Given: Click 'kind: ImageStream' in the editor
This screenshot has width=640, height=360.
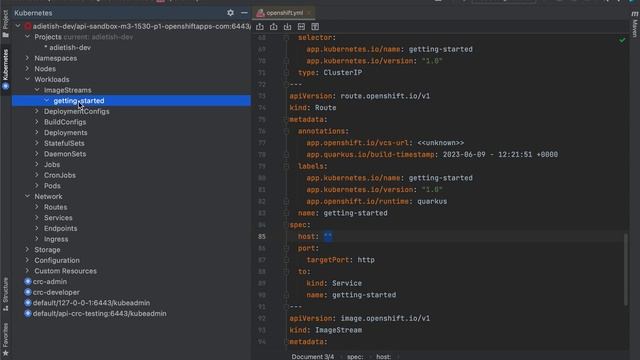Looking at the screenshot, I should click(325, 330).
